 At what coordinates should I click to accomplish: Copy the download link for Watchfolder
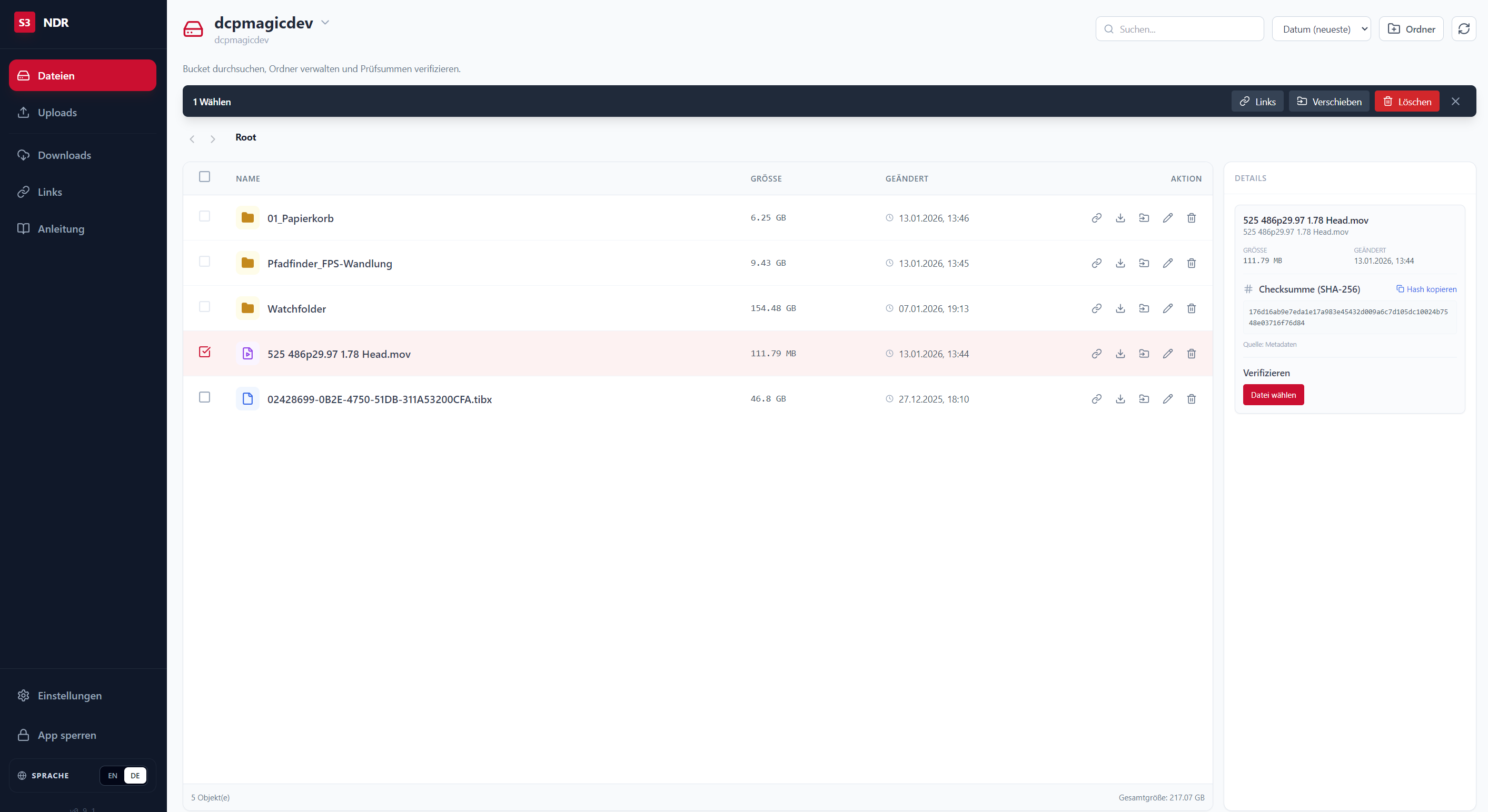point(1096,308)
